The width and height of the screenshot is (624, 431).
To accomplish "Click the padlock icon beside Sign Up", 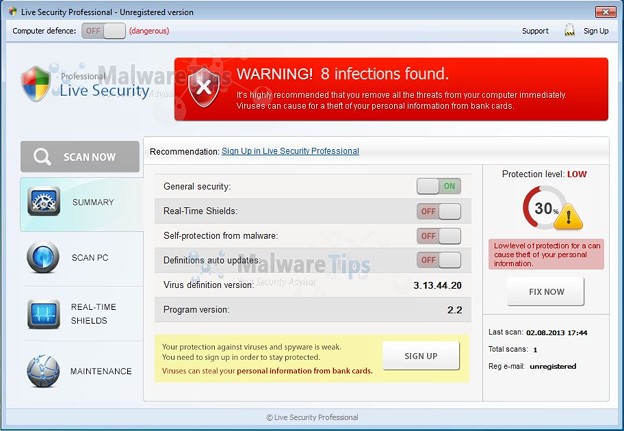I will [x=569, y=31].
